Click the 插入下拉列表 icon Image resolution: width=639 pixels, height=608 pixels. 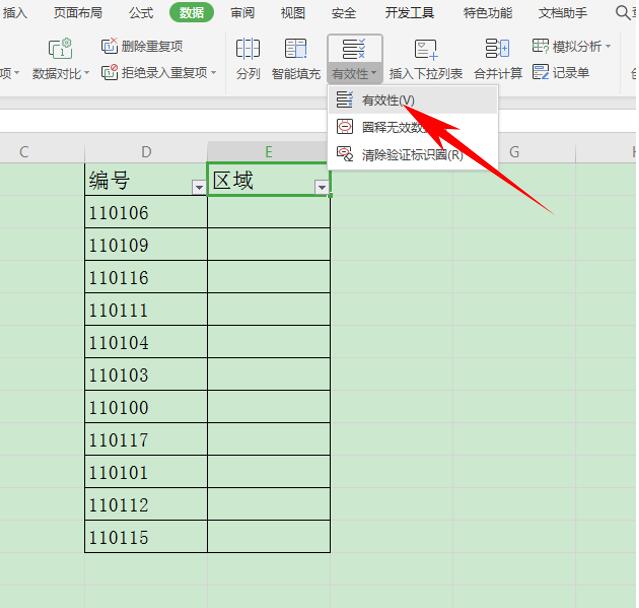point(425,49)
